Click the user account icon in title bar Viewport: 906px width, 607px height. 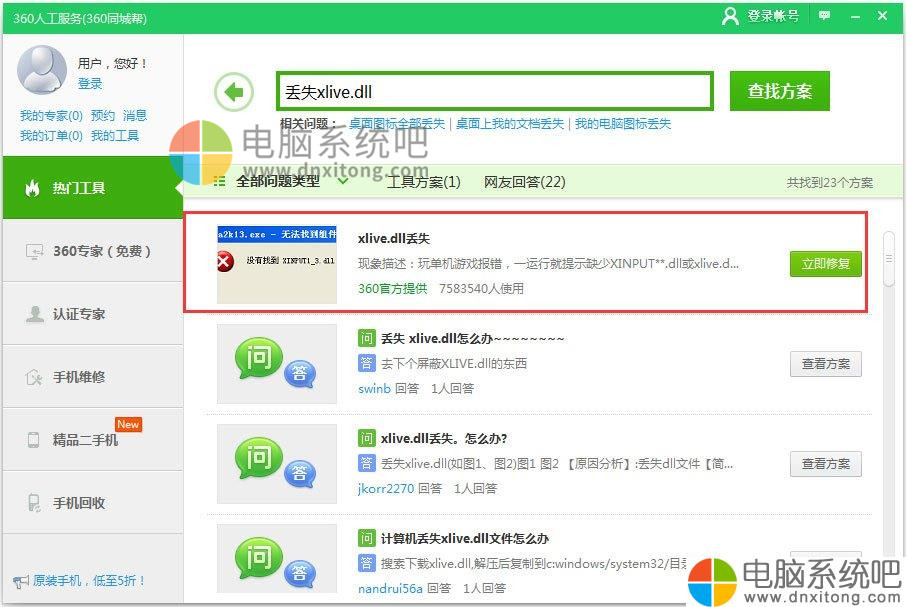pyautogui.click(x=730, y=16)
